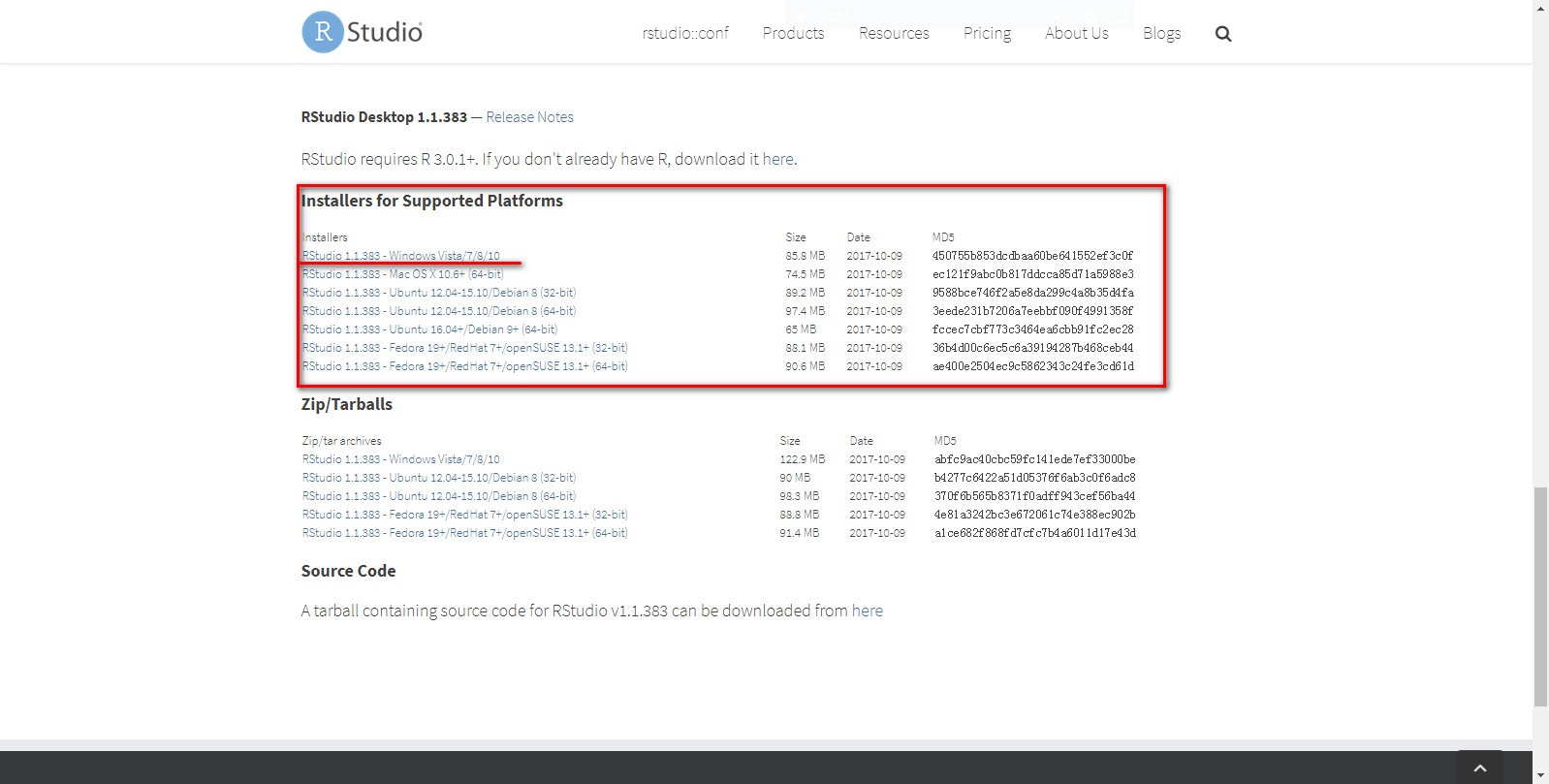Click the 'here' link to download R
This screenshot has width=1549, height=784.
777,159
